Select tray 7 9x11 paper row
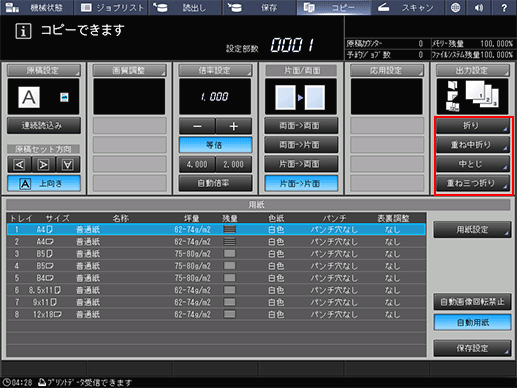The width and height of the screenshot is (517, 388). pyautogui.click(x=216, y=302)
